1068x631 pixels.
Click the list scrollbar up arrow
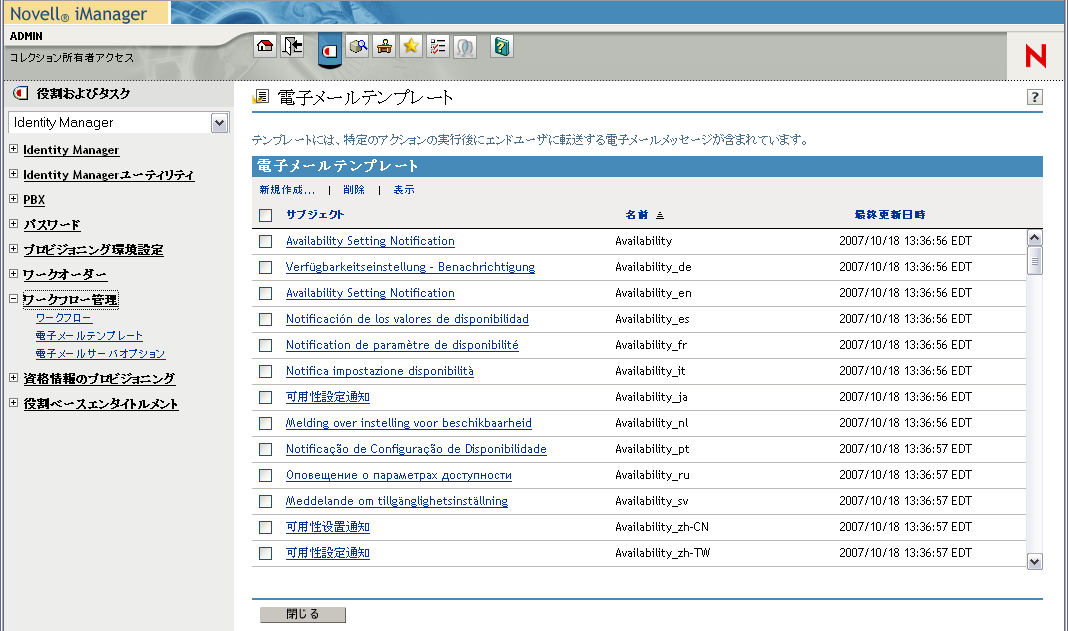1035,238
